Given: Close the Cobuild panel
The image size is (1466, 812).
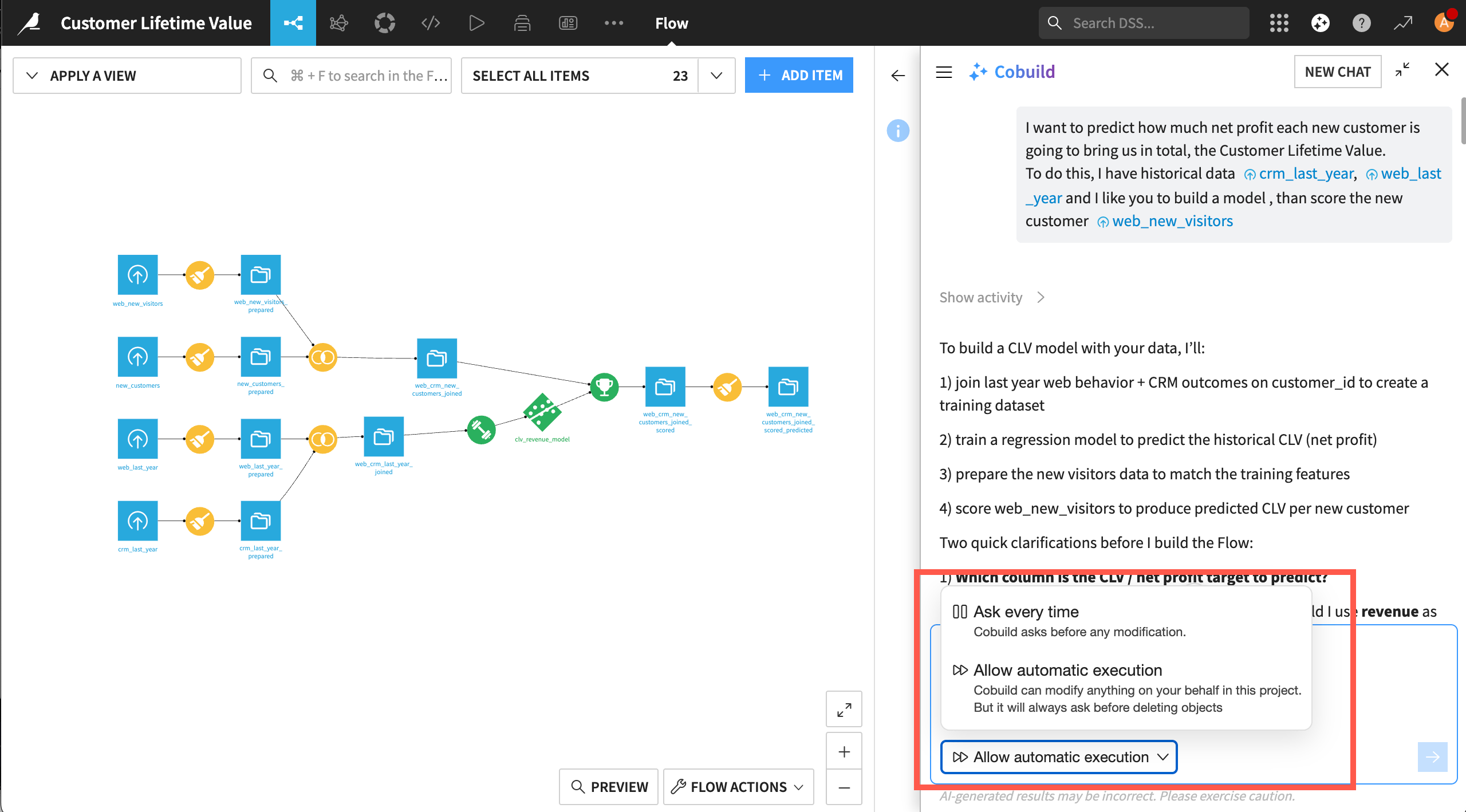Looking at the screenshot, I should coord(1441,70).
